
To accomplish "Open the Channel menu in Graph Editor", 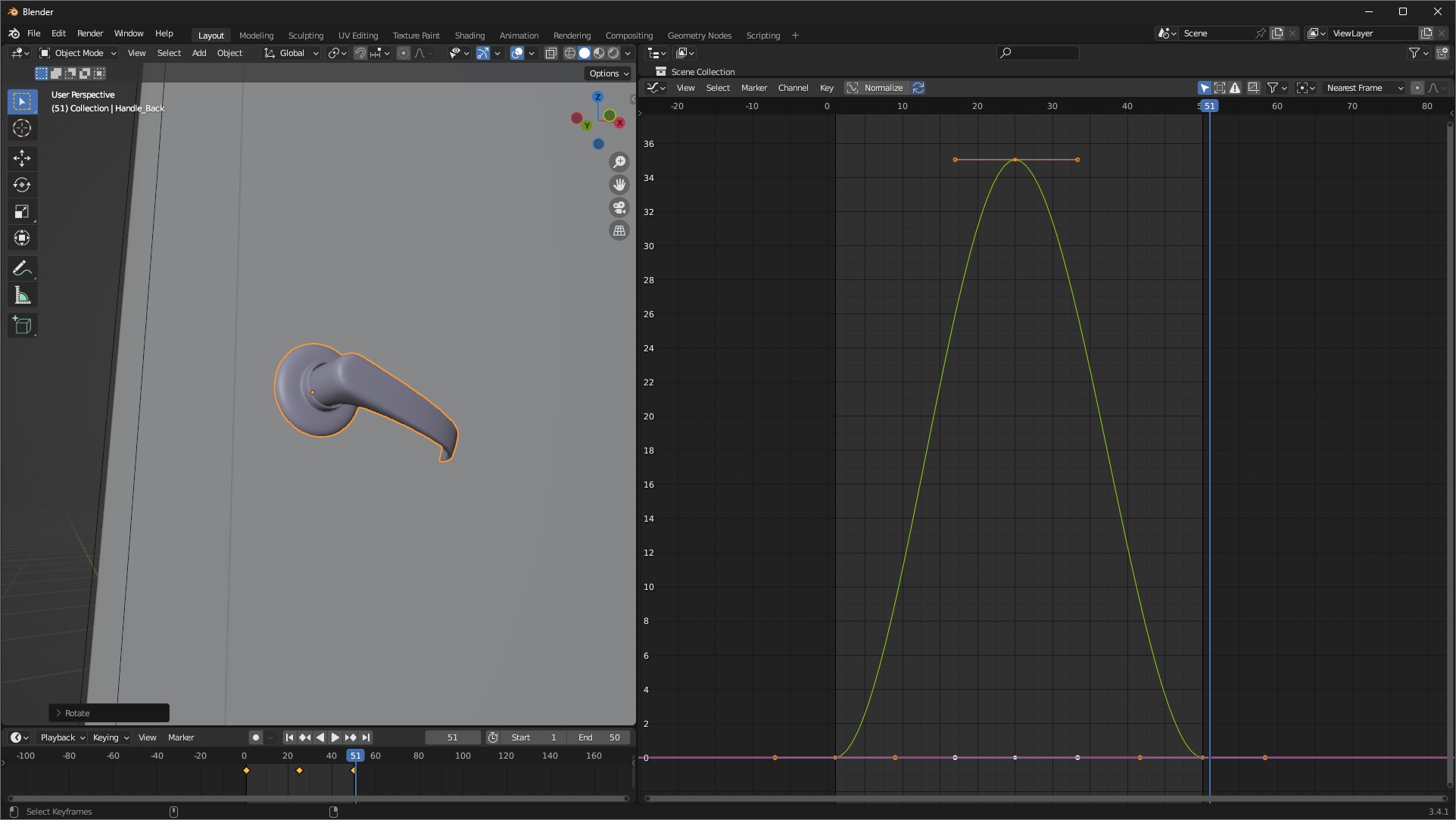I will pos(793,88).
